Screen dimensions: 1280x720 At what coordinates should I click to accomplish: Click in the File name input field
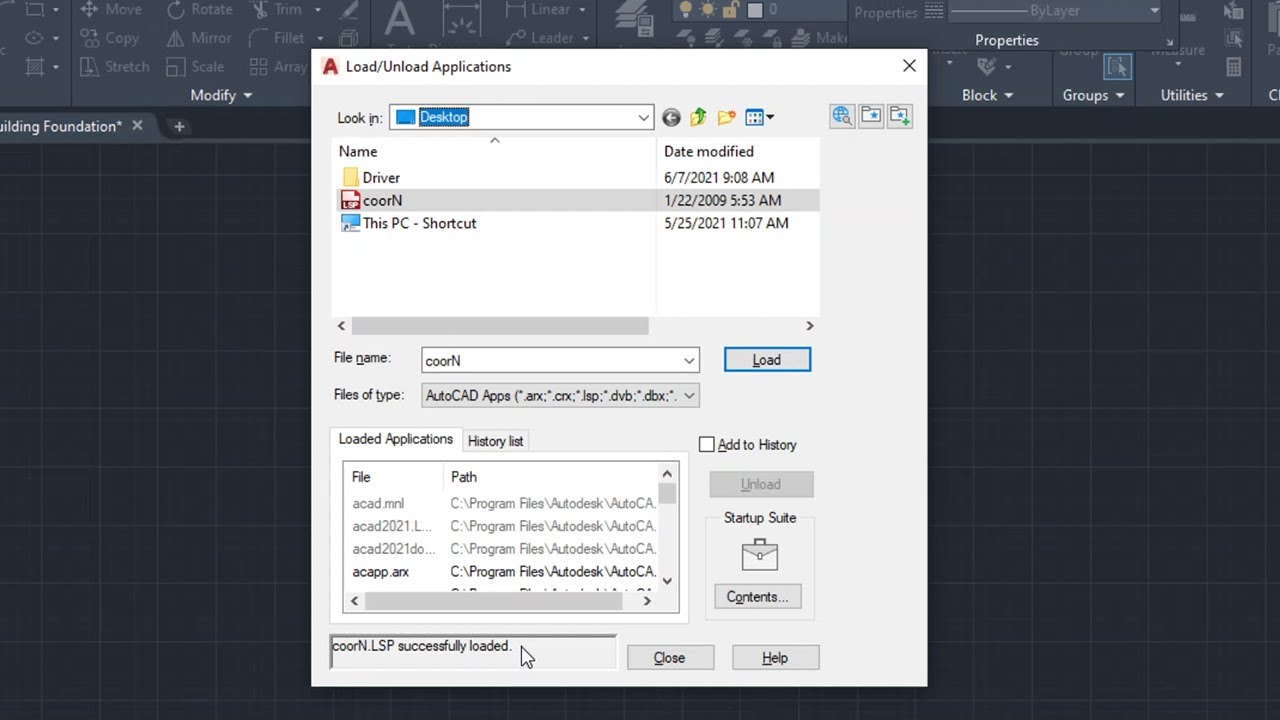pyautogui.click(x=551, y=361)
